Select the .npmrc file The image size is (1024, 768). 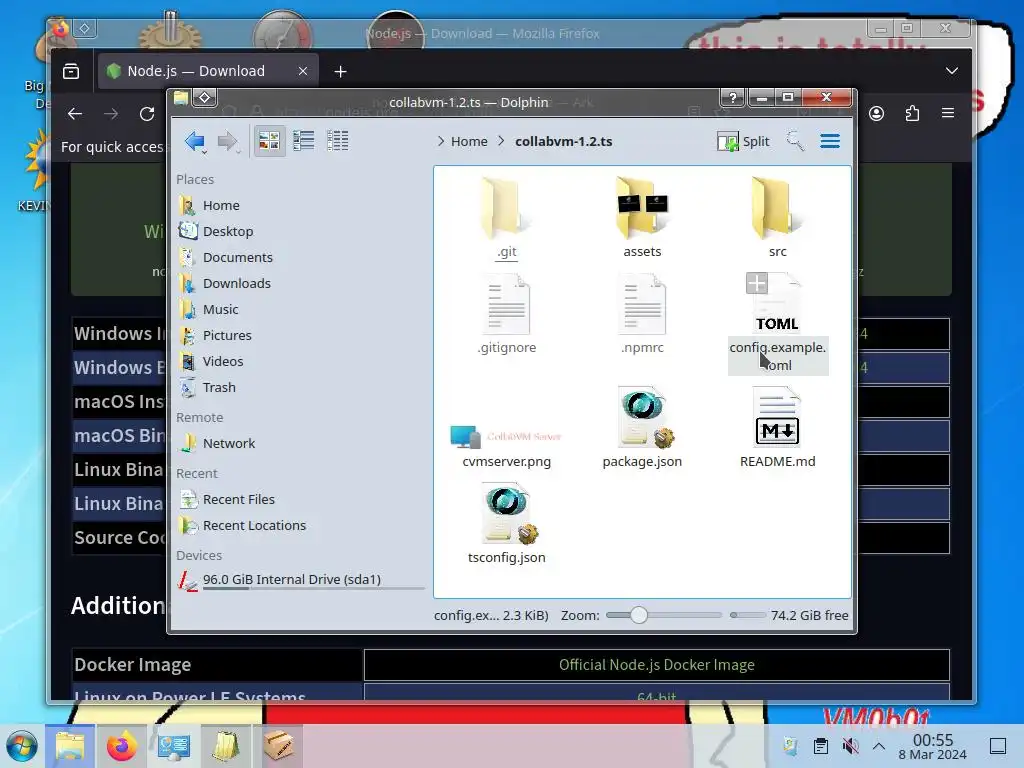(642, 315)
